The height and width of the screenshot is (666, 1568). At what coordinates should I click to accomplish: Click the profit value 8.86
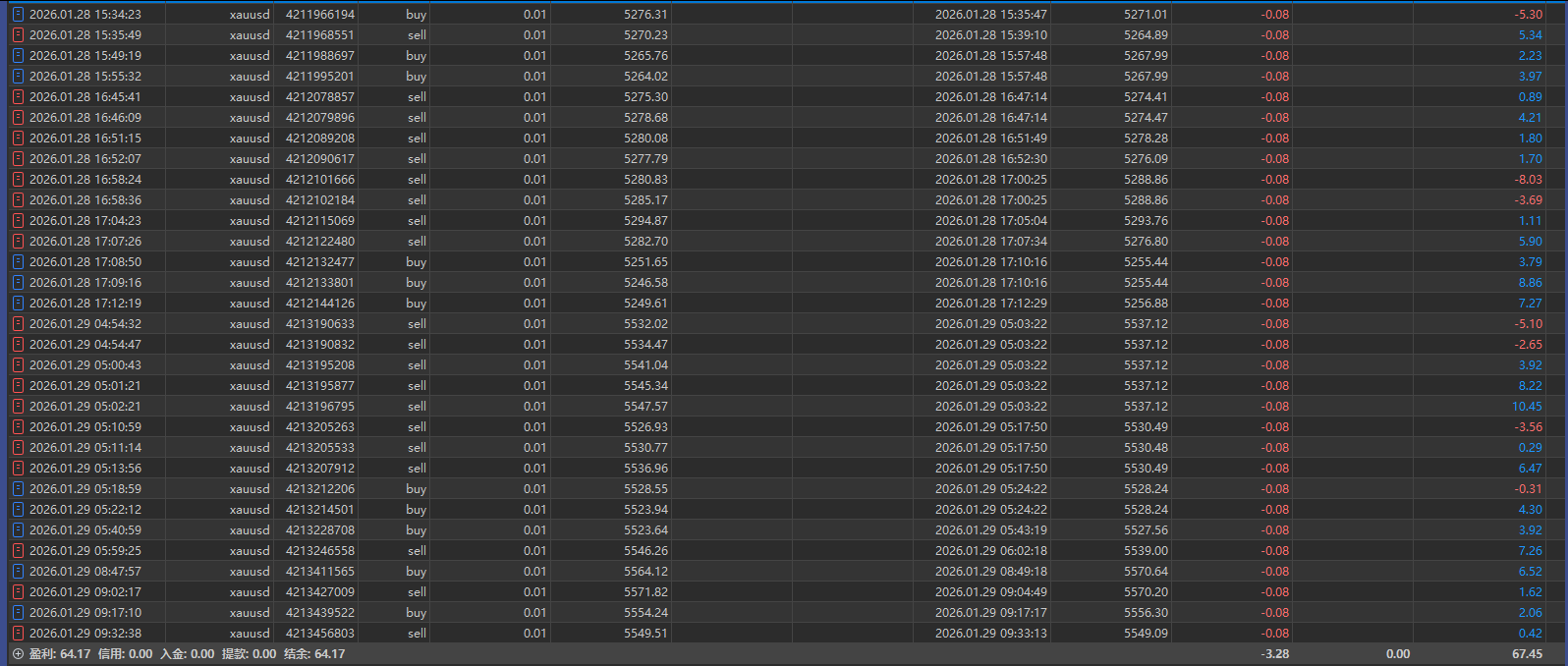[1531, 283]
